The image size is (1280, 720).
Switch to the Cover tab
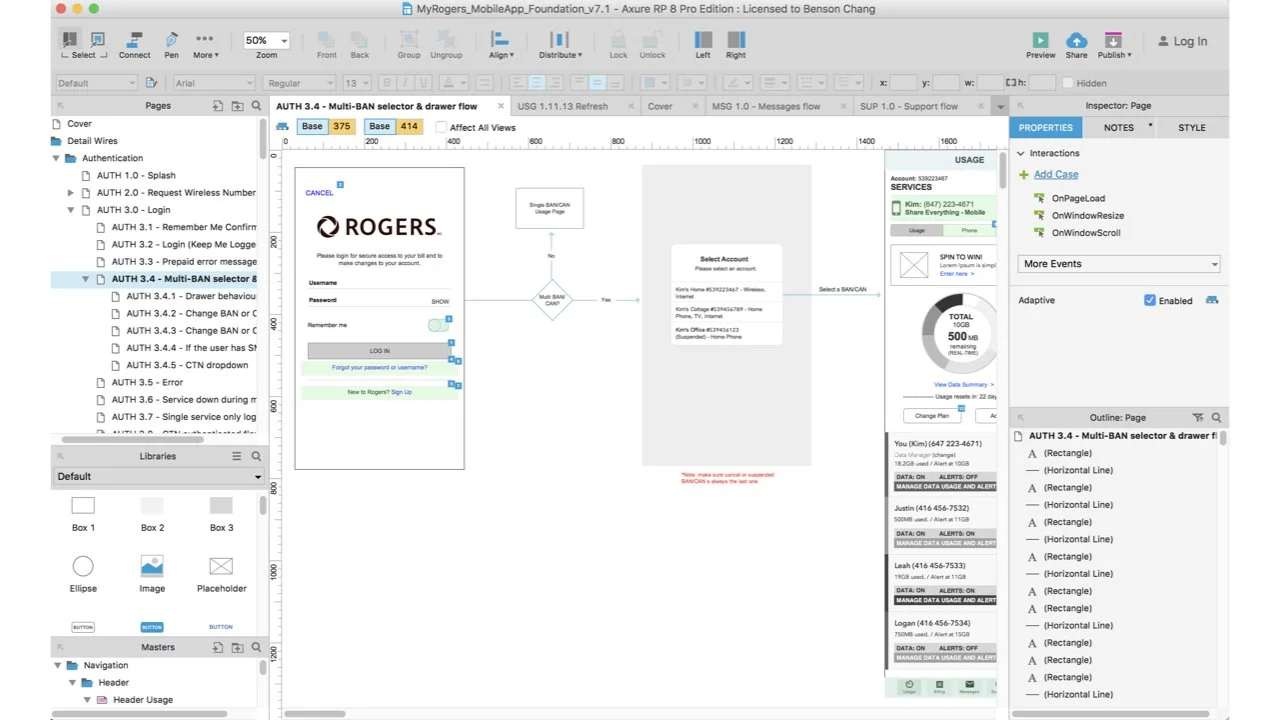pyautogui.click(x=660, y=106)
